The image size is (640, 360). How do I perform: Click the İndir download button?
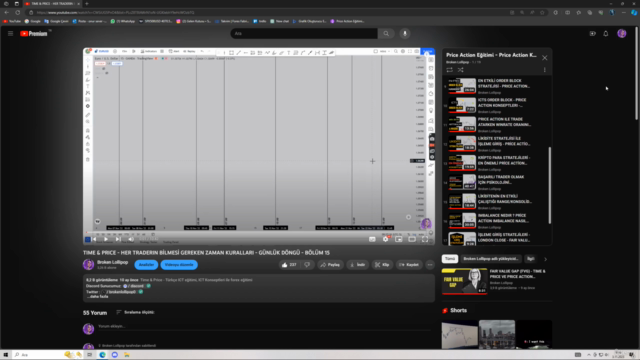(358, 265)
